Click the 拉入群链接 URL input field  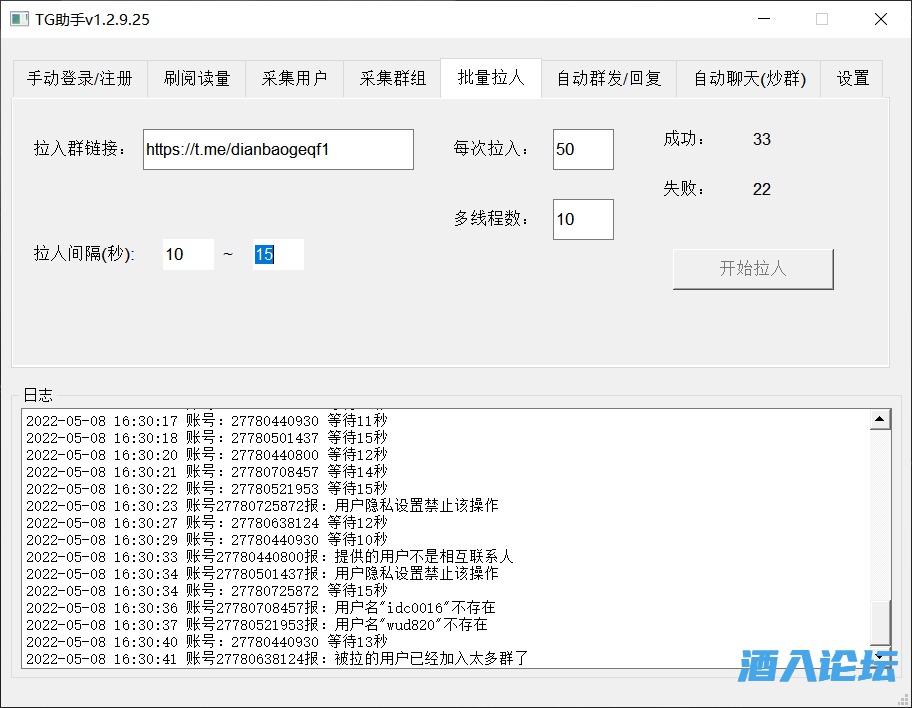[x=277, y=150]
